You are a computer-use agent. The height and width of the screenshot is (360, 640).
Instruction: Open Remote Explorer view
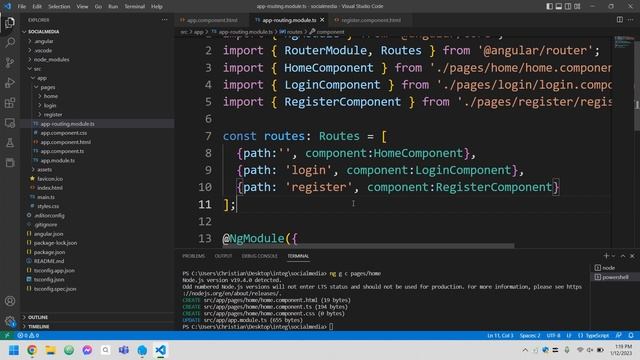[x=10, y=122]
